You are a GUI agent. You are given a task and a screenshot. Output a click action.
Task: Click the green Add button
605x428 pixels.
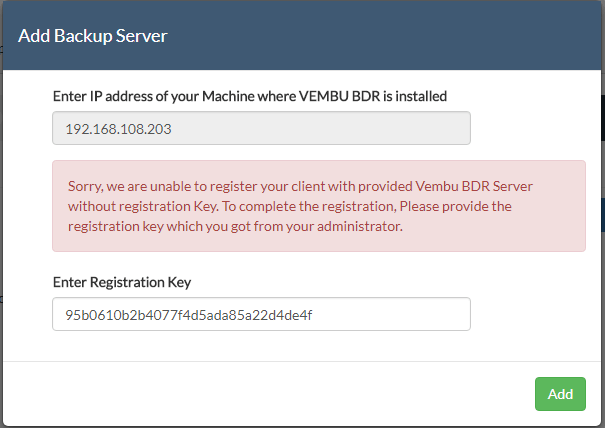tap(560, 394)
